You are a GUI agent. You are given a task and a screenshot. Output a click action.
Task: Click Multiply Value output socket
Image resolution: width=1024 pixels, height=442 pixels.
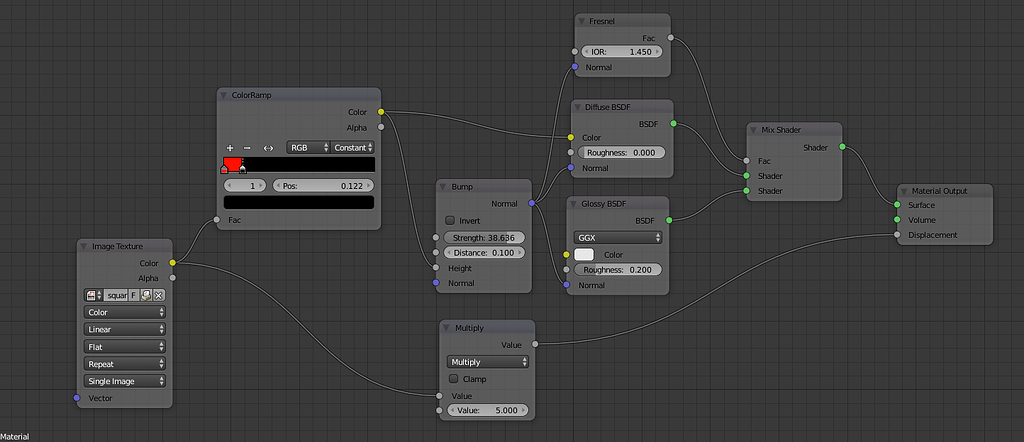coord(535,344)
